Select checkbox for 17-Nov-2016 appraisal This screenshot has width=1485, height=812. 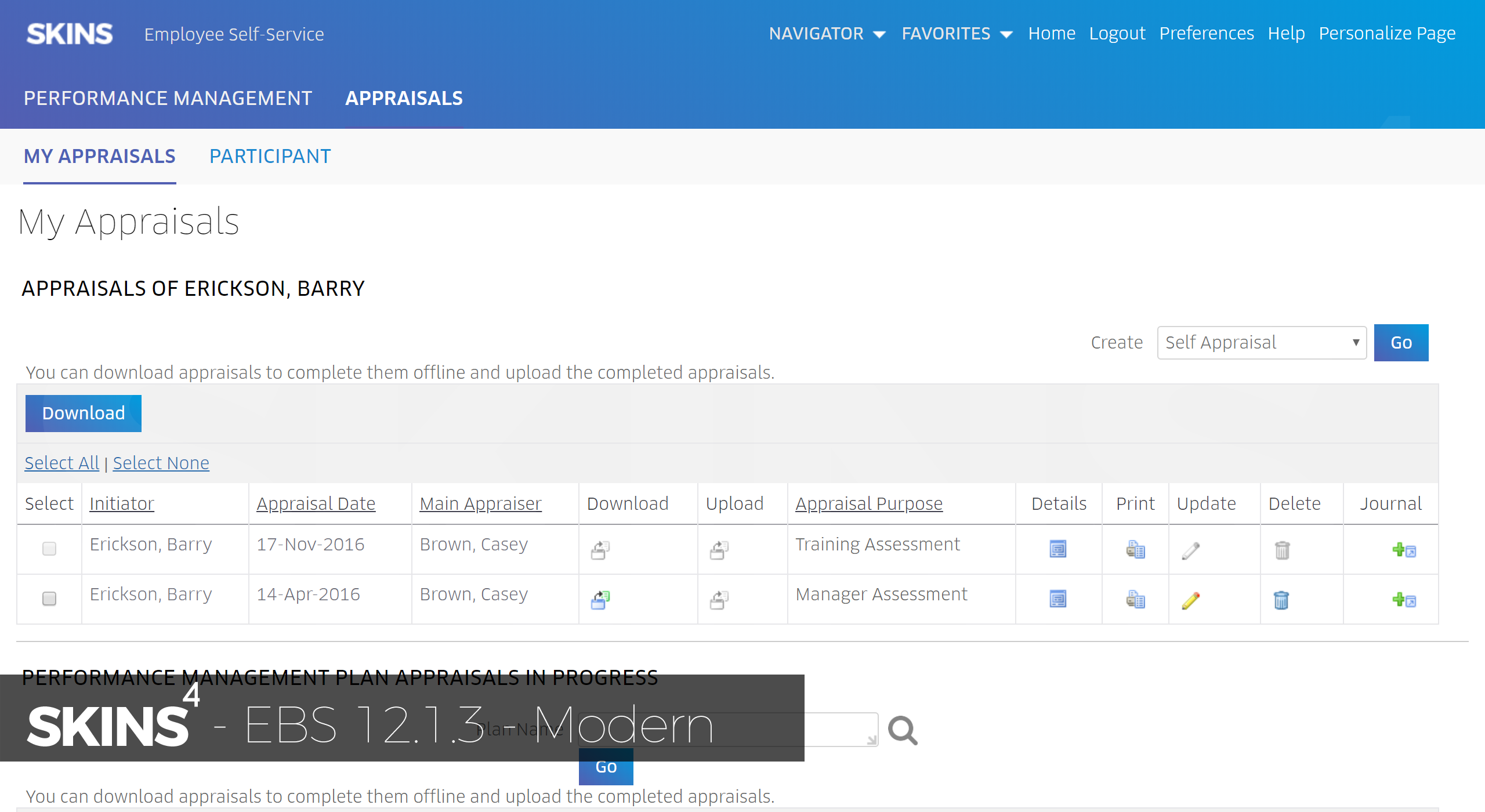(49, 548)
